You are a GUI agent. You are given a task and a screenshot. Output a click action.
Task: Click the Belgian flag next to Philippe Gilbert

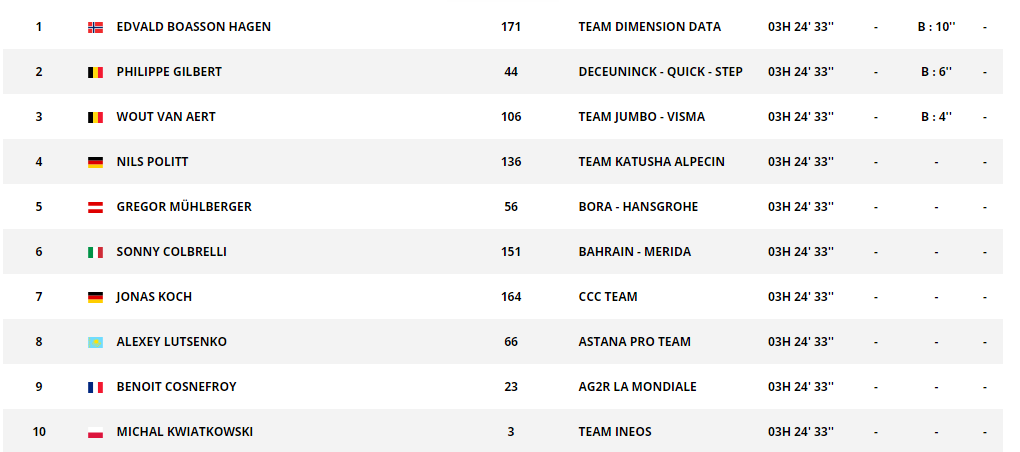[x=96, y=72]
